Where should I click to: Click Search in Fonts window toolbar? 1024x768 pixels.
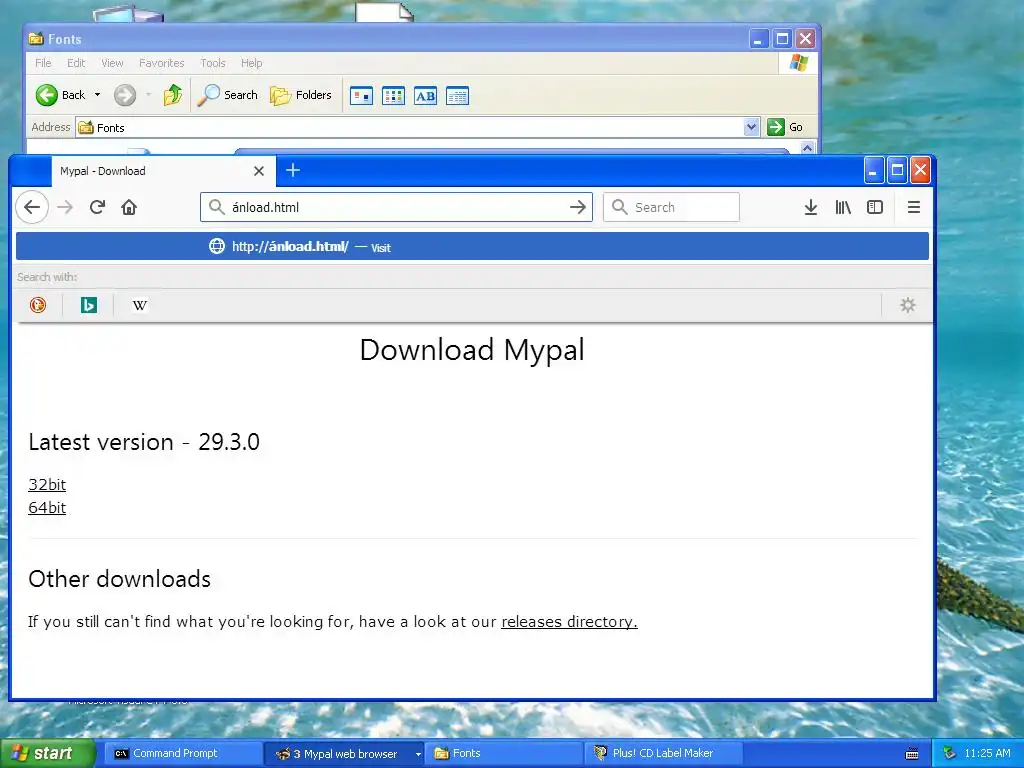click(x=228, y=95)
